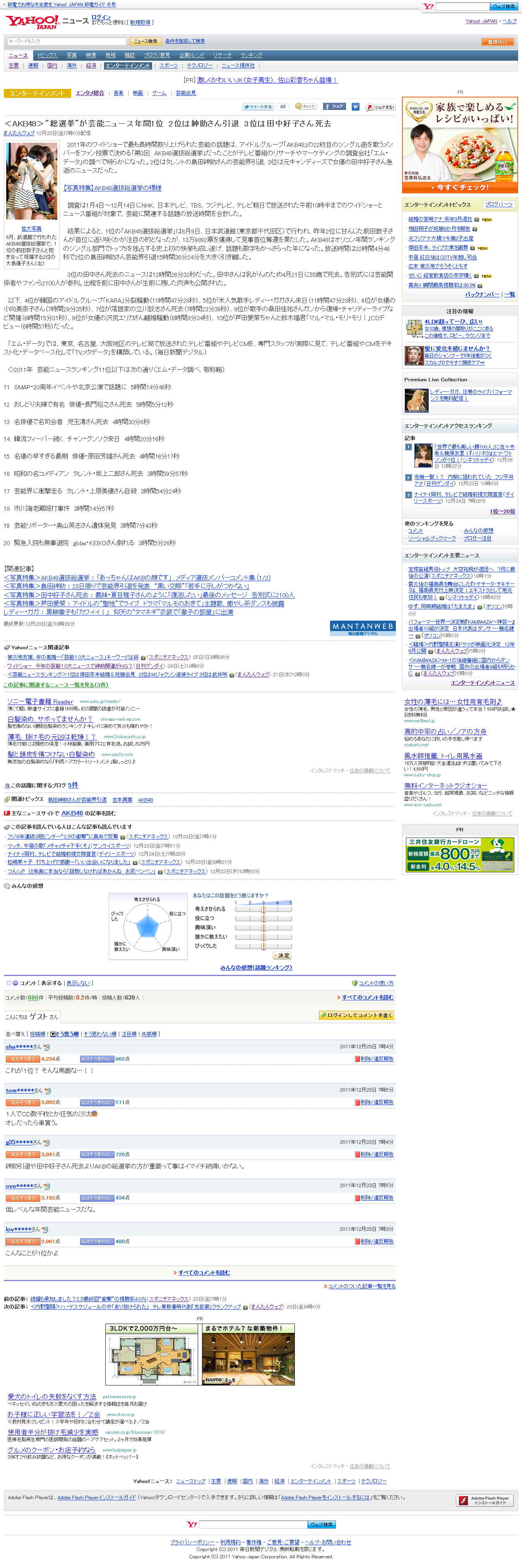Image resolution: width=522 pixels, height=1568 pixels.
Task: Set the 役に立つ rating slider
Action: [x=263, y=918]
